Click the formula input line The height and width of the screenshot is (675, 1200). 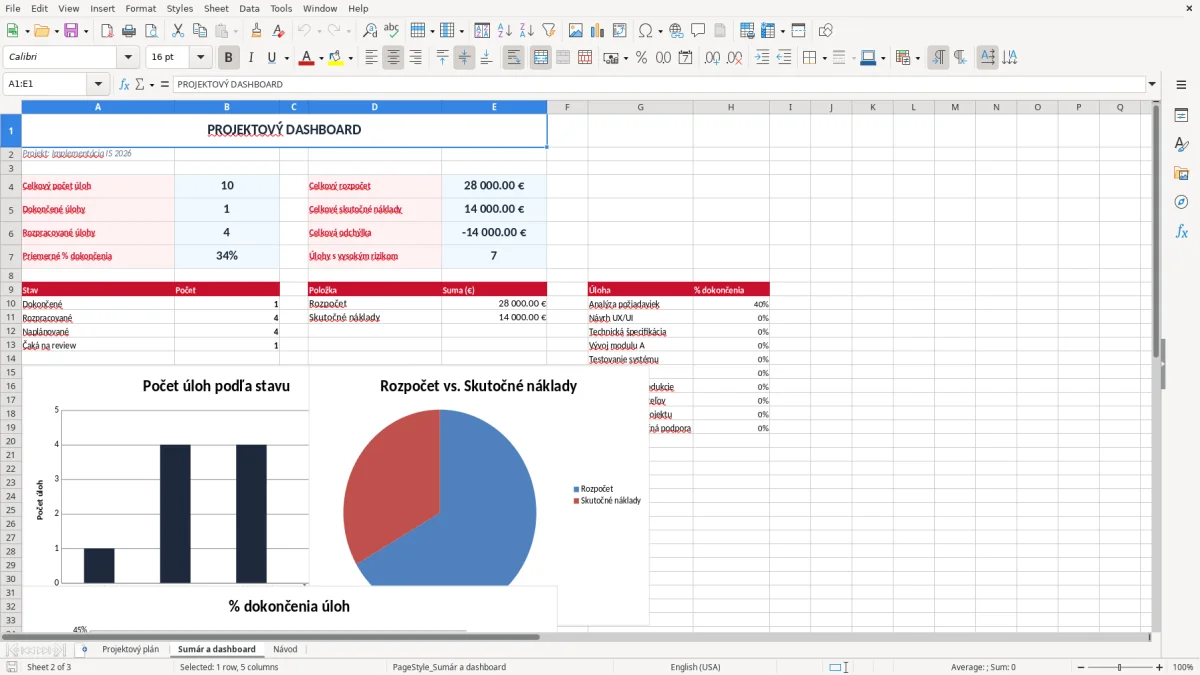(659, 84)
